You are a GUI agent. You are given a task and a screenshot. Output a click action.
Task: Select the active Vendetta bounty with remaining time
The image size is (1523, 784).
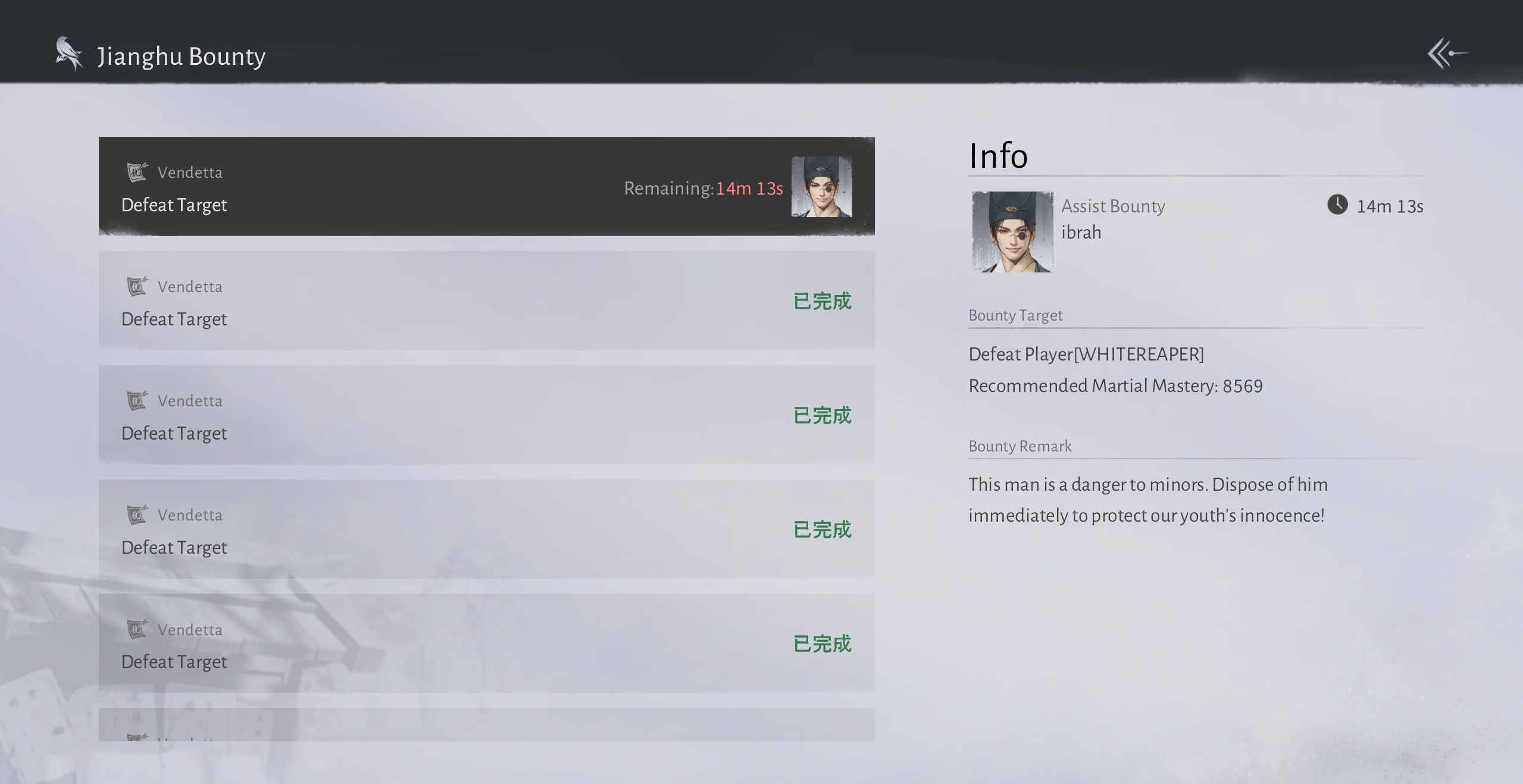pyautogui.click(x=486, y=186)
